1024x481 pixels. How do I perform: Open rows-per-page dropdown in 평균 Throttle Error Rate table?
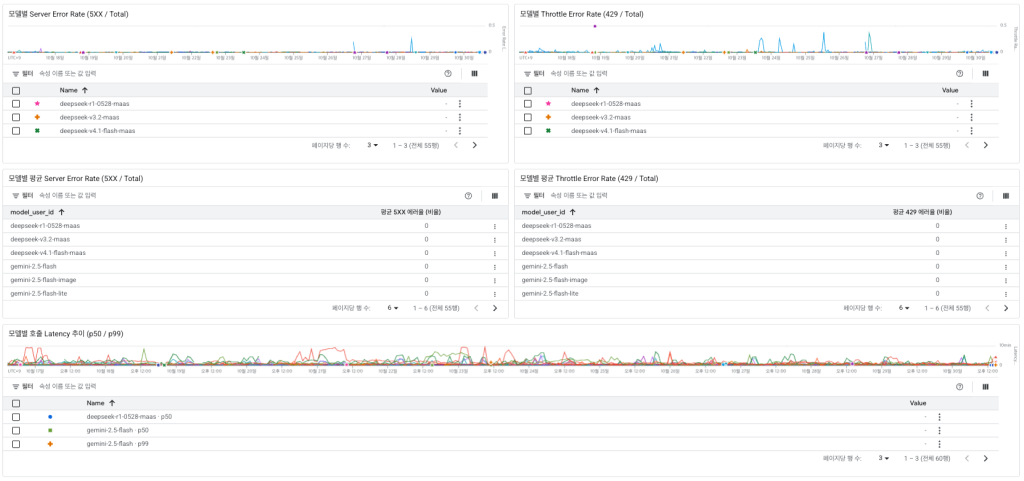click(x=904, y=308)
